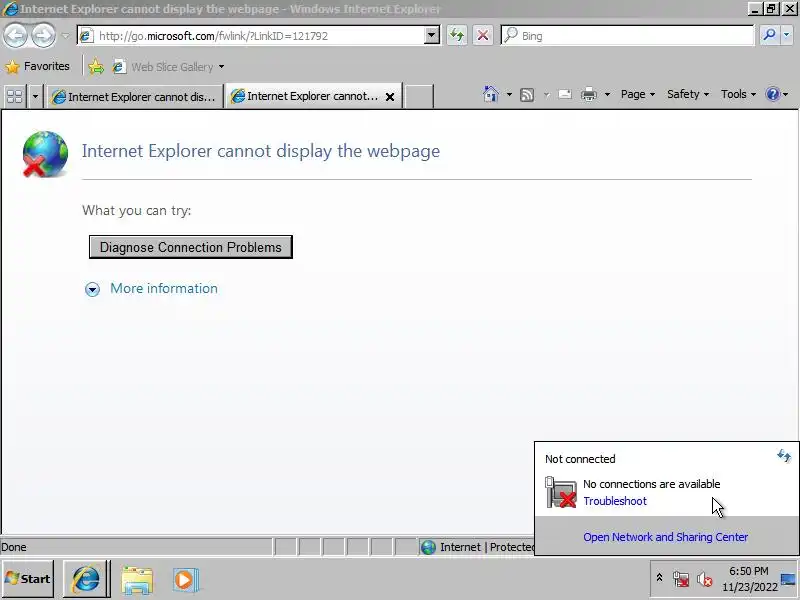Click the Internet Explorer icon in the title bar
This screenshot has height=600, width=800.
(x=10, y=9)
